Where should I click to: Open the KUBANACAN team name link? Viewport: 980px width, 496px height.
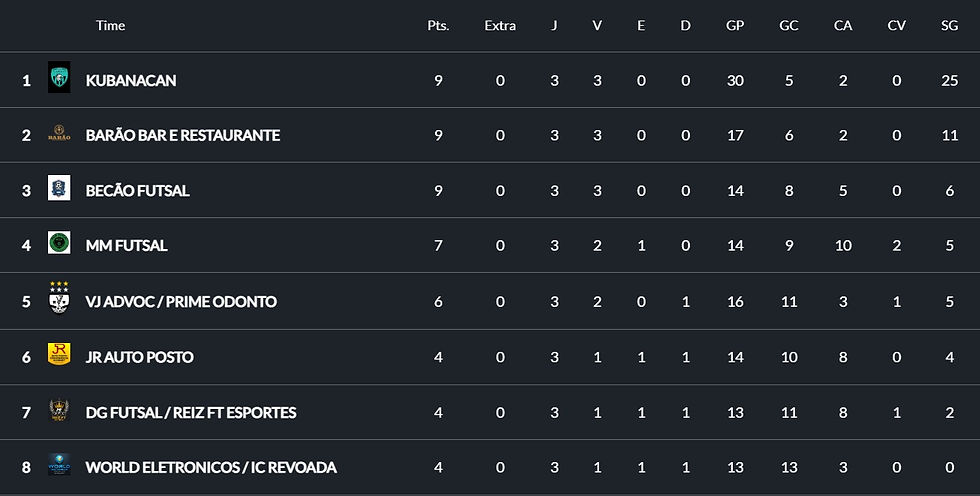pos(131,80)
